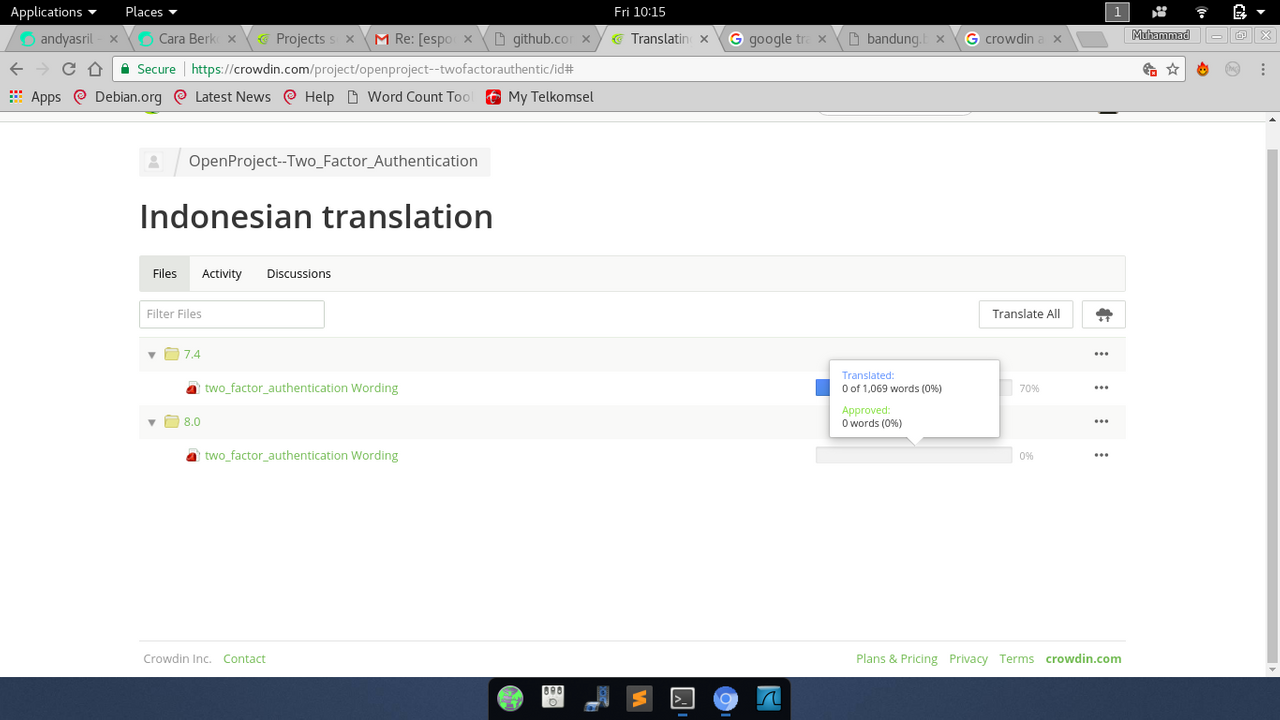Switch to the Files tab
The height and width of the screenshot is (720, 1280).
[x=165, y=274]
